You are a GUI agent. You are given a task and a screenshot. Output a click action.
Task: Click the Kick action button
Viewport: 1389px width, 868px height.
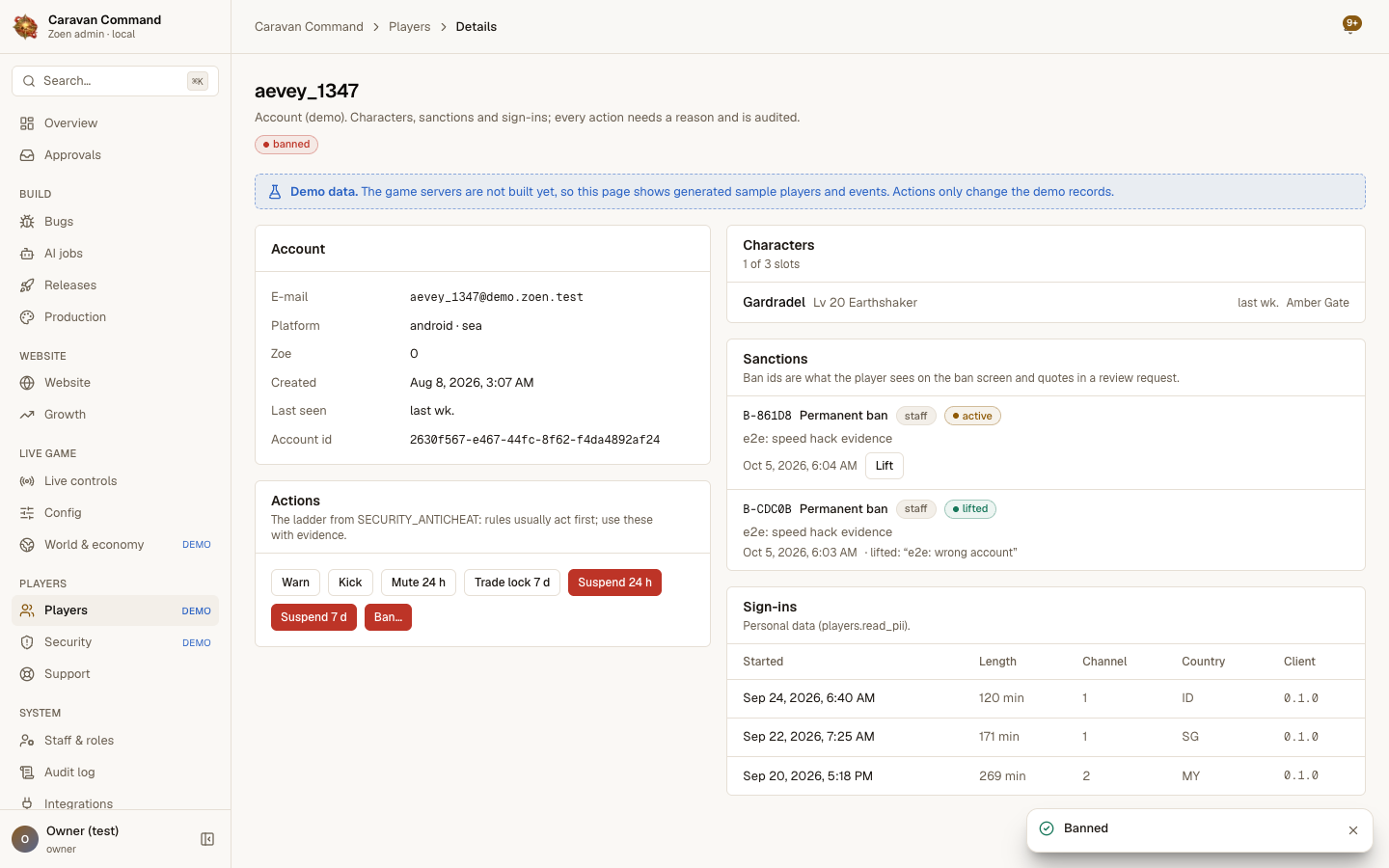(350, 583)
